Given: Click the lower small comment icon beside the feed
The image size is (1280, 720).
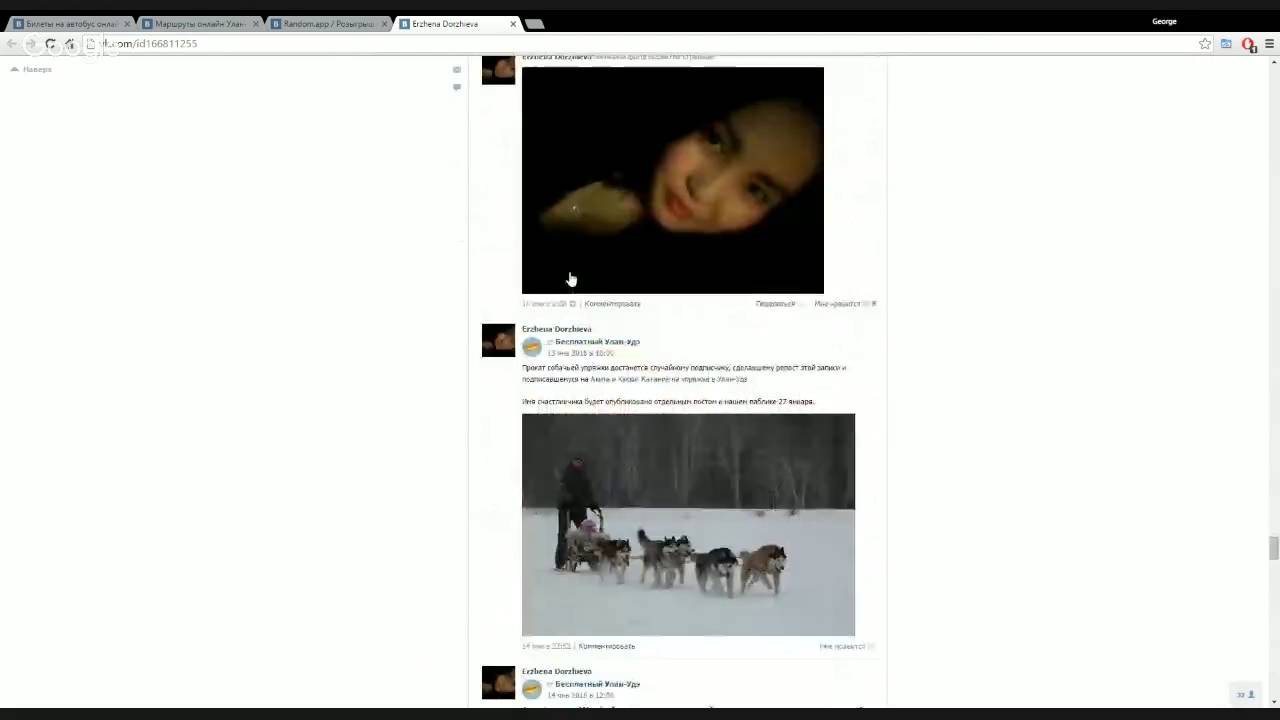Looking at the screenshot, I should pyautogui.click(x=457, y=87).
